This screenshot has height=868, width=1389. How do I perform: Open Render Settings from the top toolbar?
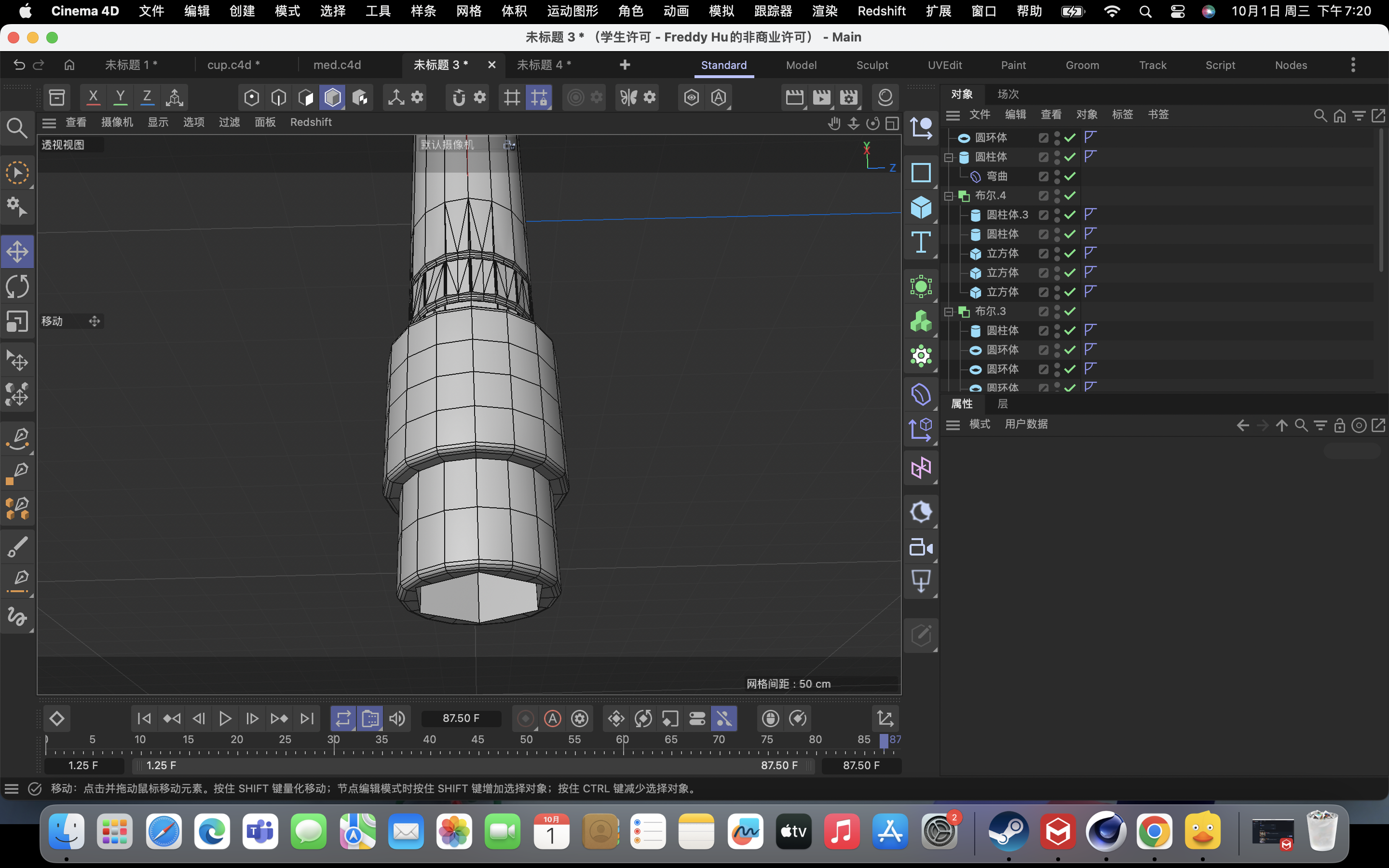pyautogui.click(x=849, y=97)
